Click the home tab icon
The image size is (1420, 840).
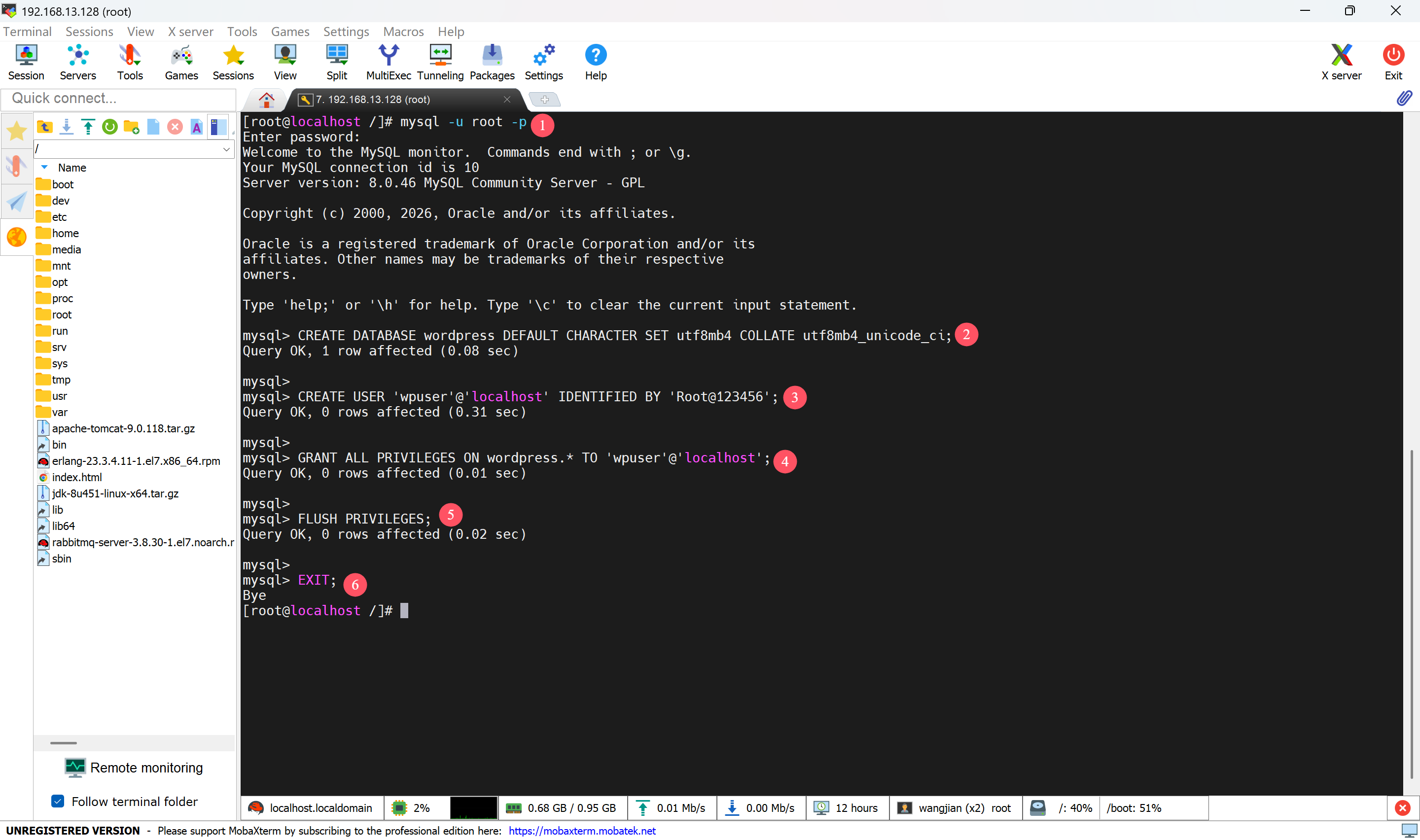pyautogui.click(x=267, y=100)
